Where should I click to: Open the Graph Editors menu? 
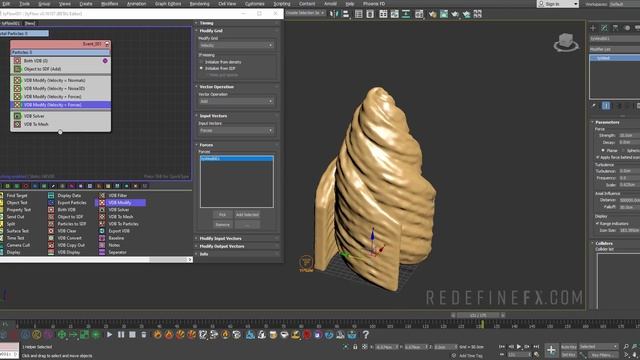[x=168, y=4]
